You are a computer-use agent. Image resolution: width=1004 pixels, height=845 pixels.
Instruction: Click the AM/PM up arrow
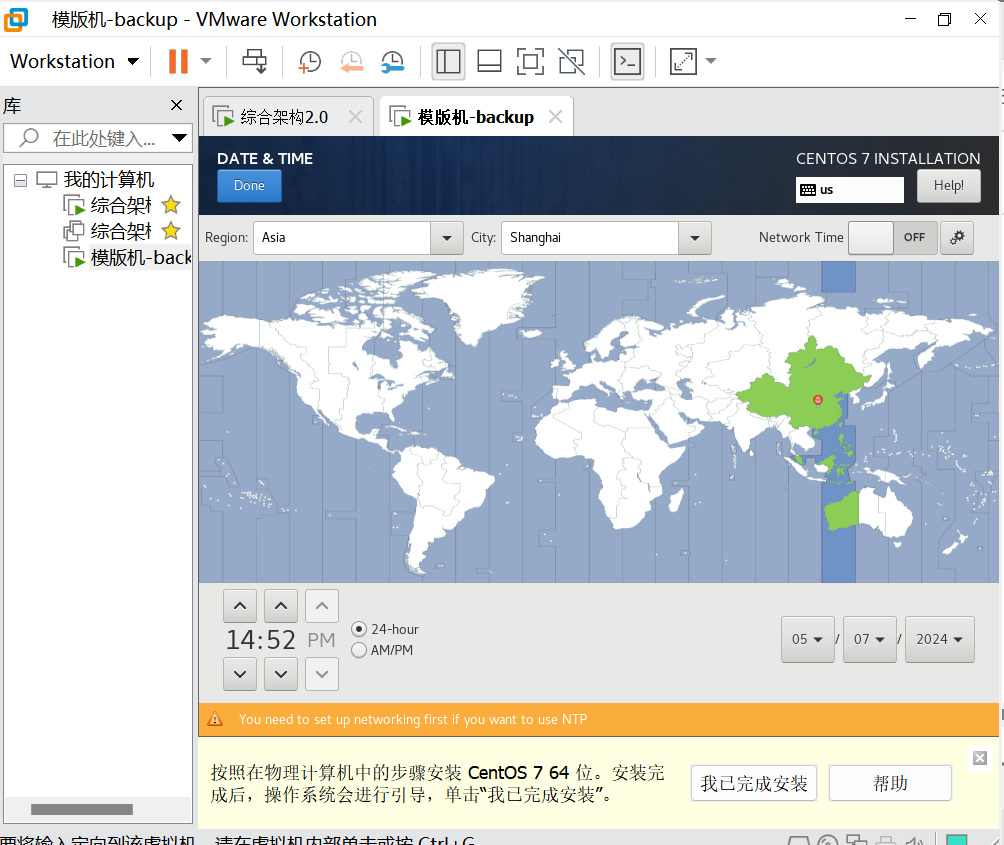pyautogui.click(x=322, y=606)
